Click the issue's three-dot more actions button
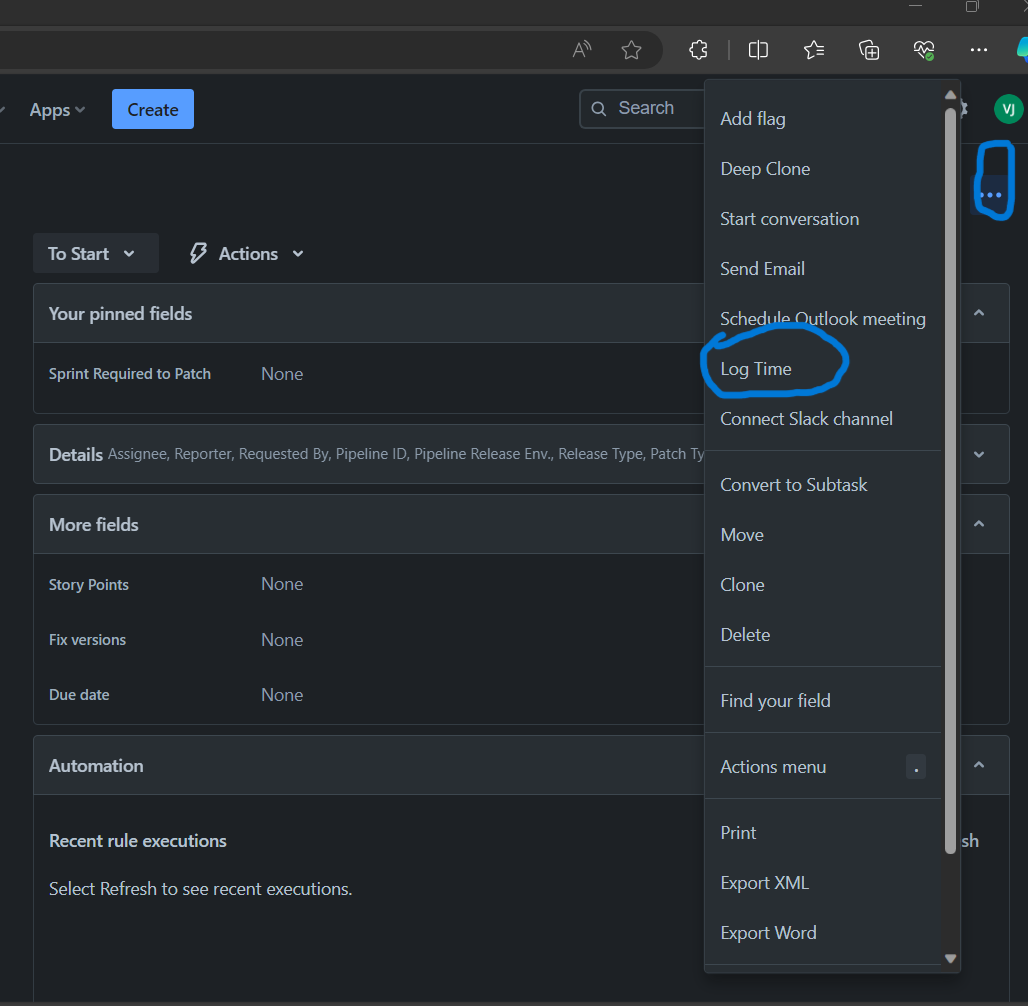Image resolution: width=1028 pixels, height=1006 pixels. point(991,195)
